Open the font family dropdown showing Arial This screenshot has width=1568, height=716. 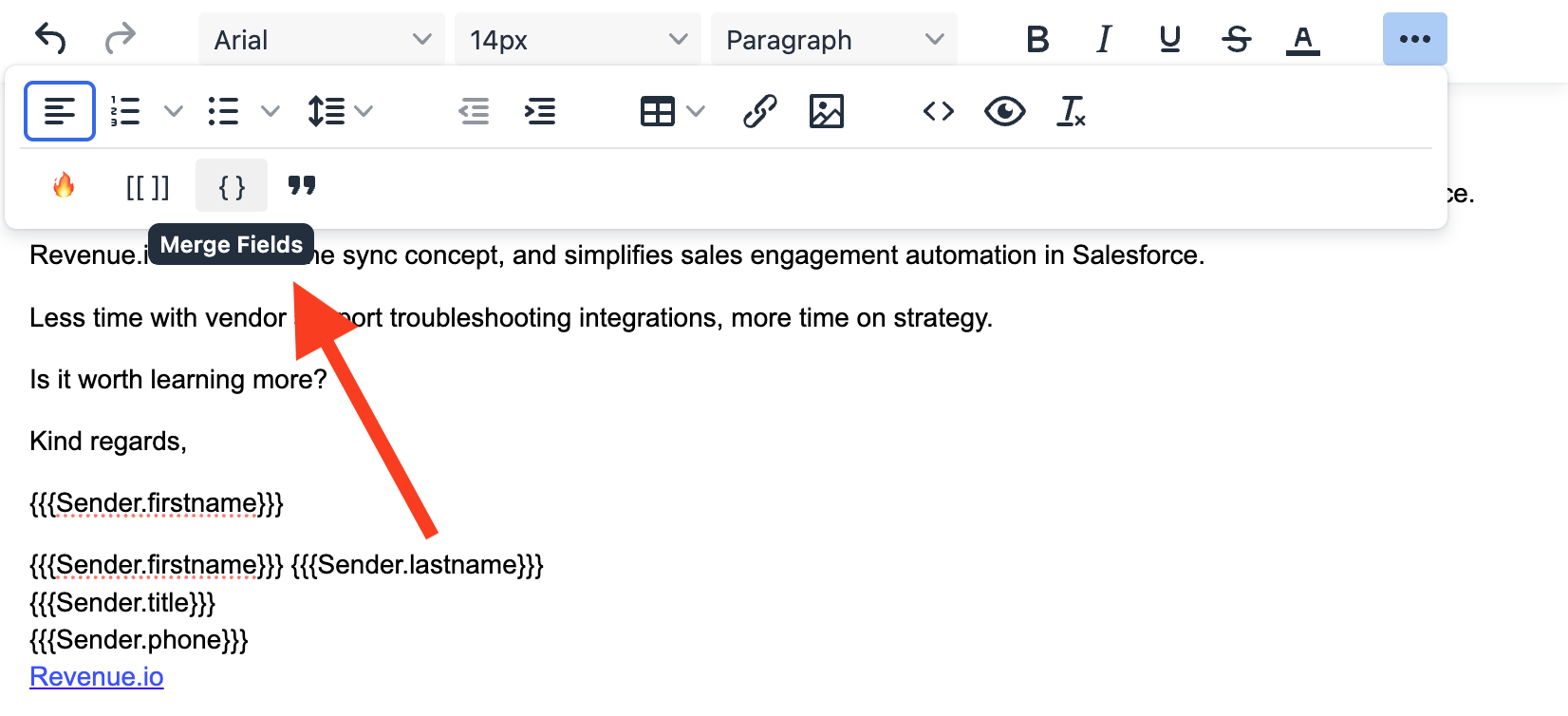point(321,39)
